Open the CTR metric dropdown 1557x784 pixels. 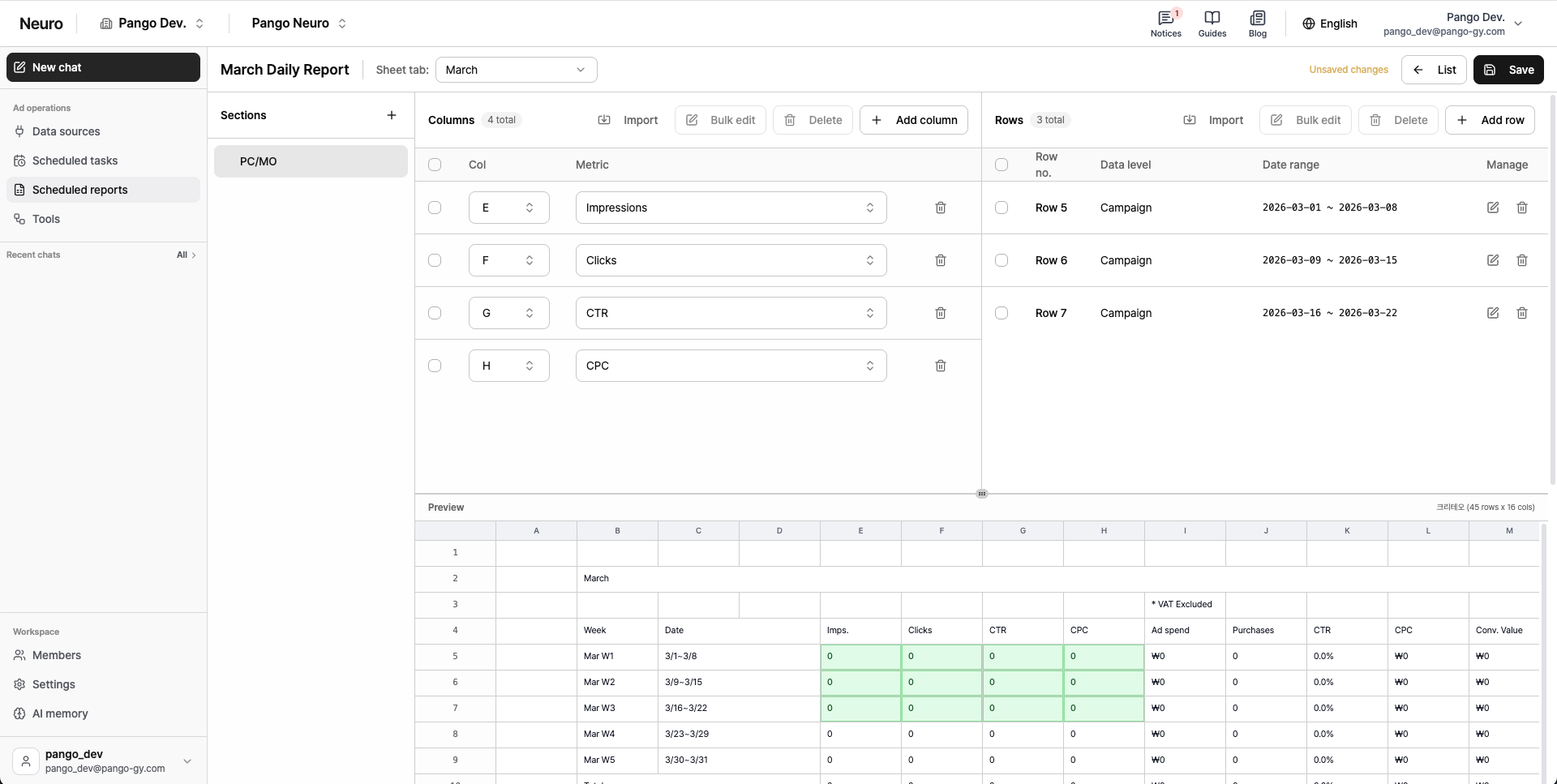point(731,313)
